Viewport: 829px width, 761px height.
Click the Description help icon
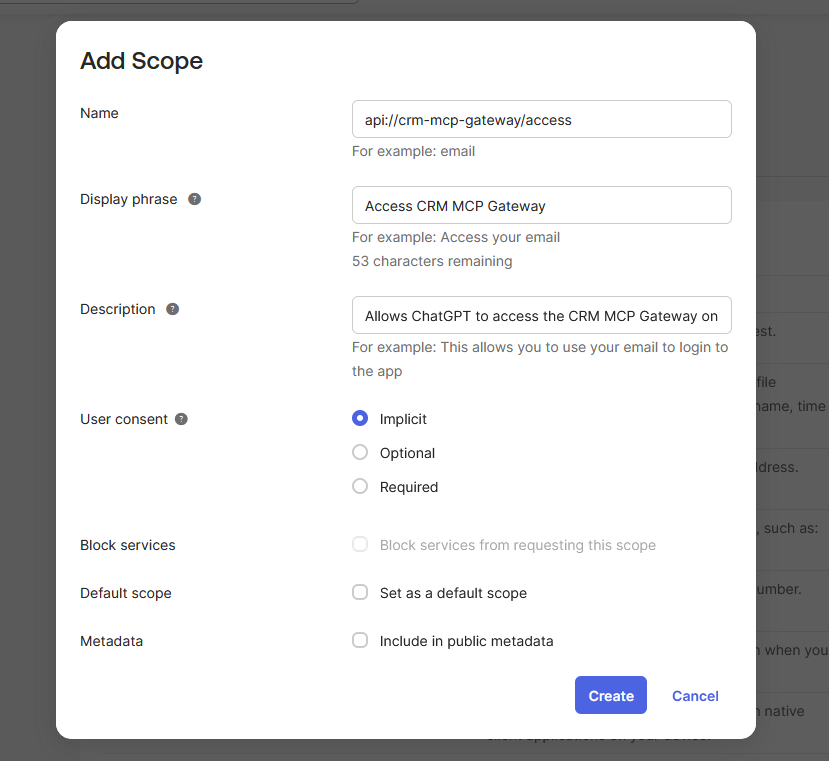(172, 309)
